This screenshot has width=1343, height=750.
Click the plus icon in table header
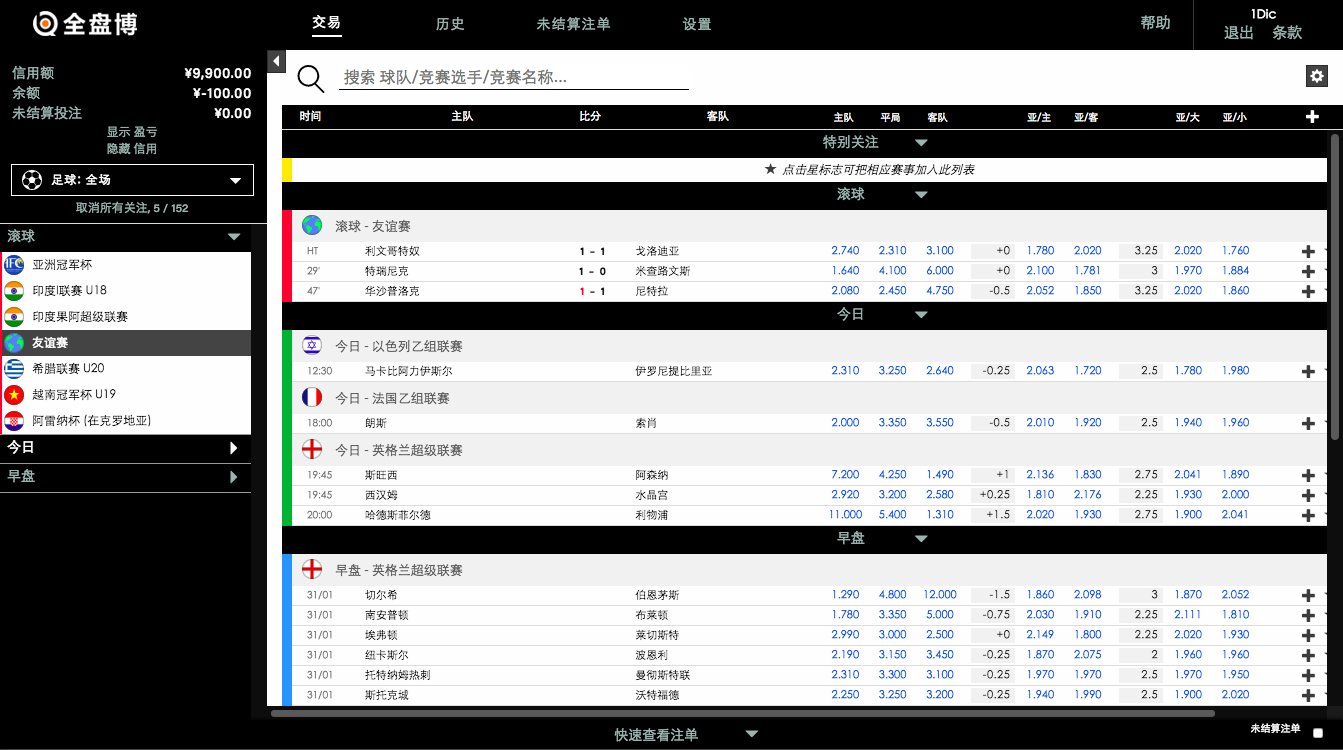click(1312, 117)
